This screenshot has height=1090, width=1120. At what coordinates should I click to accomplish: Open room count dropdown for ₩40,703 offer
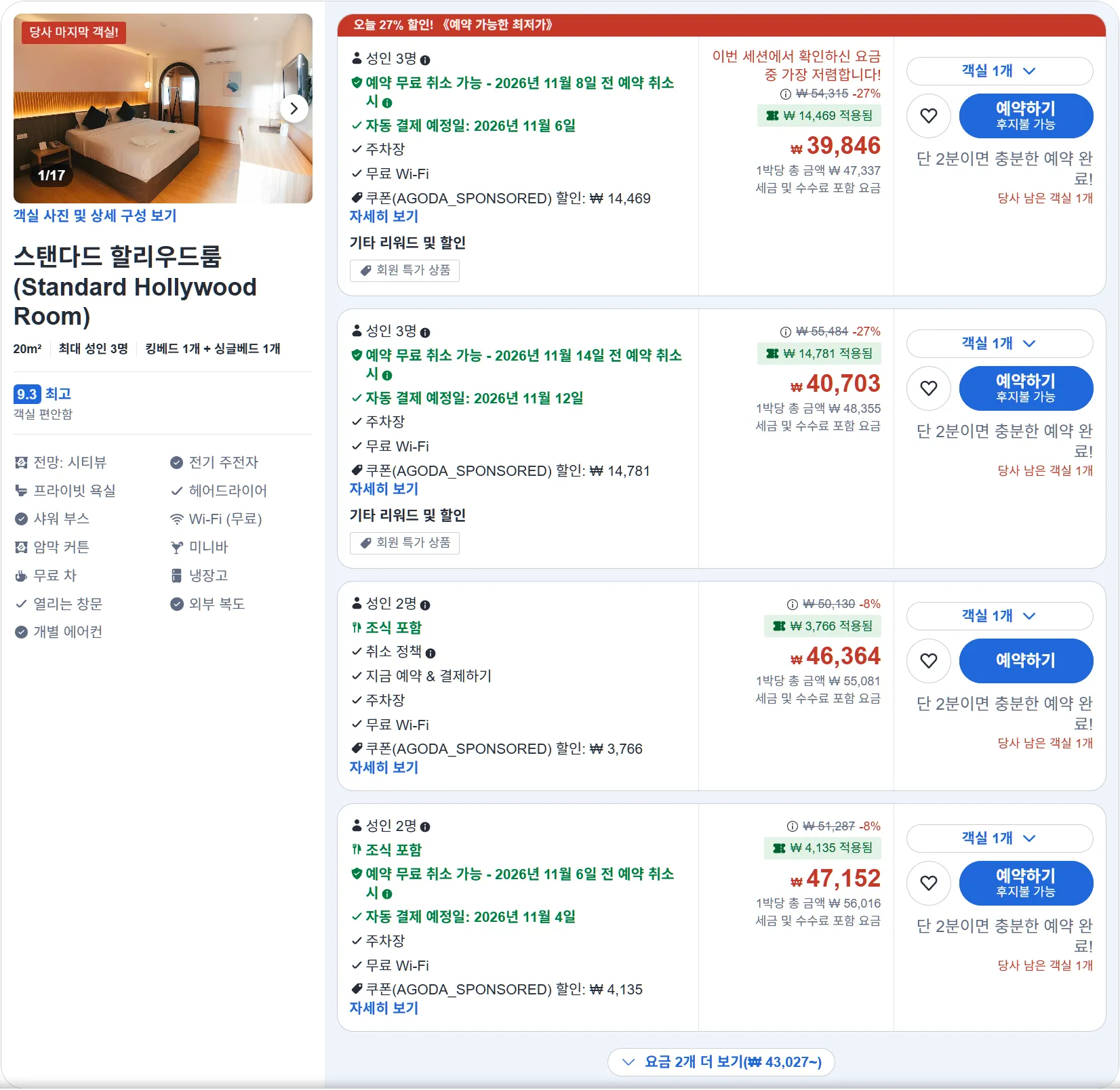pos(999,344)
